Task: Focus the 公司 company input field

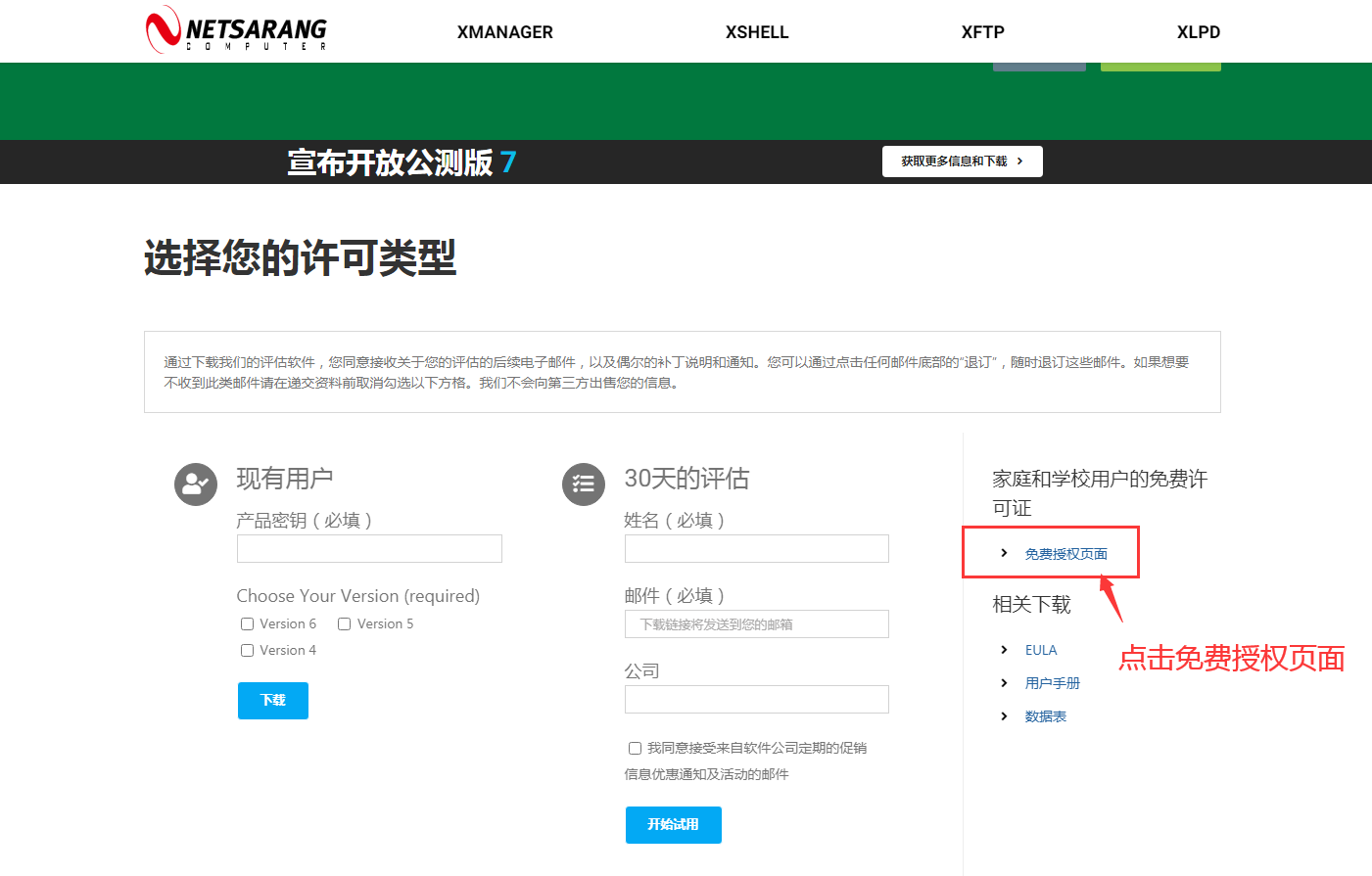Action: tap(757, 699)
